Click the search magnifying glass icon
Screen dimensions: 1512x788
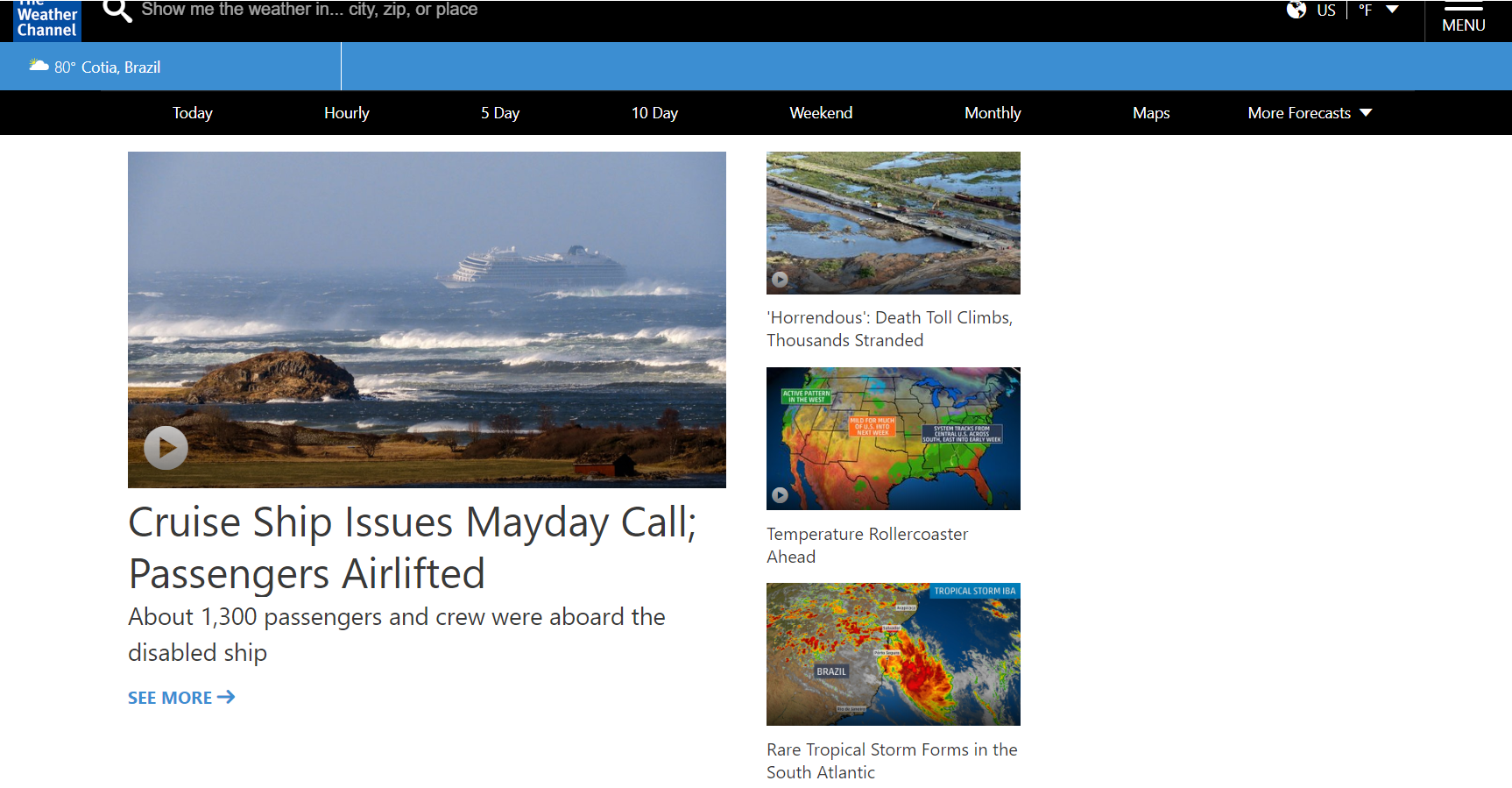coord(117,11)
